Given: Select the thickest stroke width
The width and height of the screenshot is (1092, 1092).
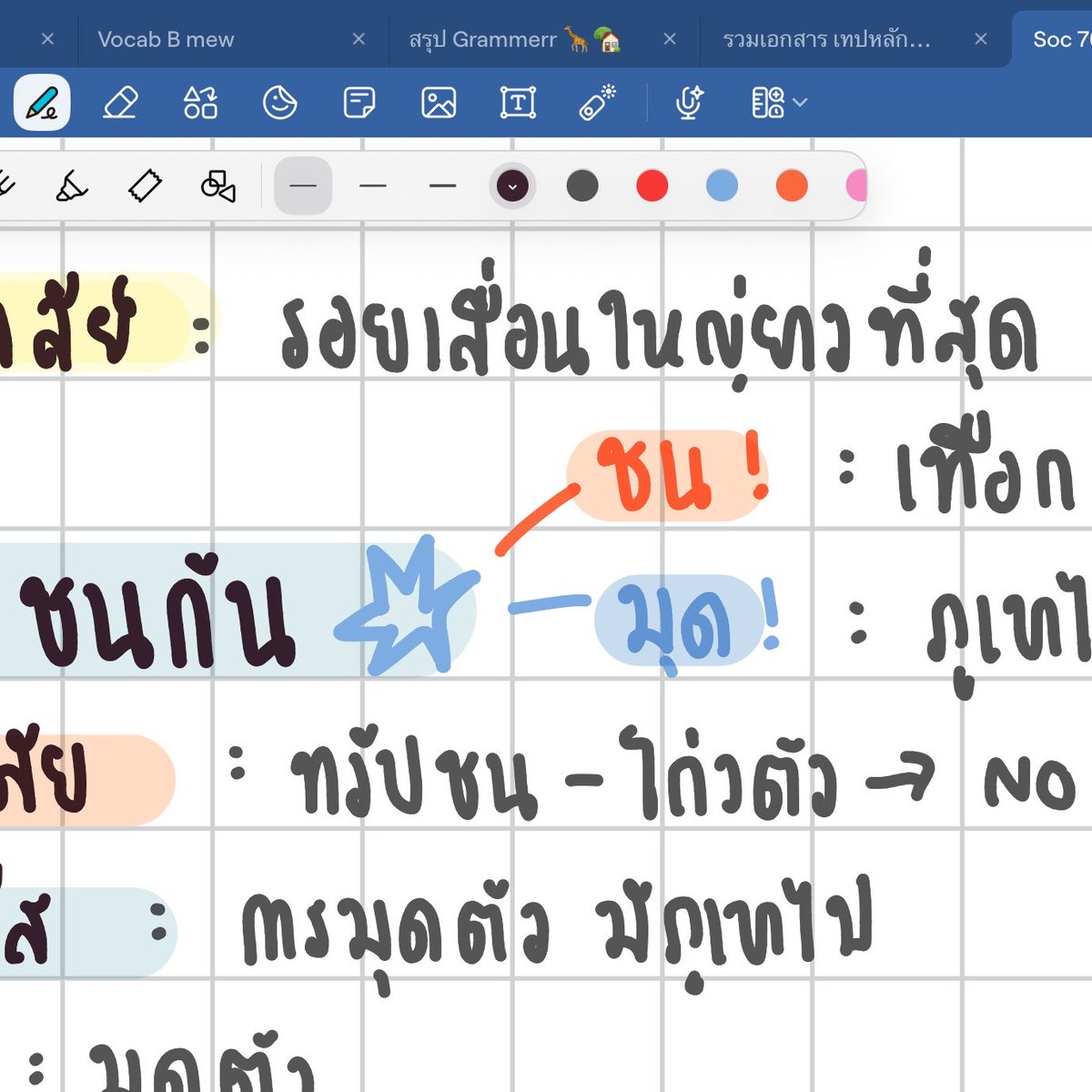Looking at the screenshot, I should [x=442, y=186].
